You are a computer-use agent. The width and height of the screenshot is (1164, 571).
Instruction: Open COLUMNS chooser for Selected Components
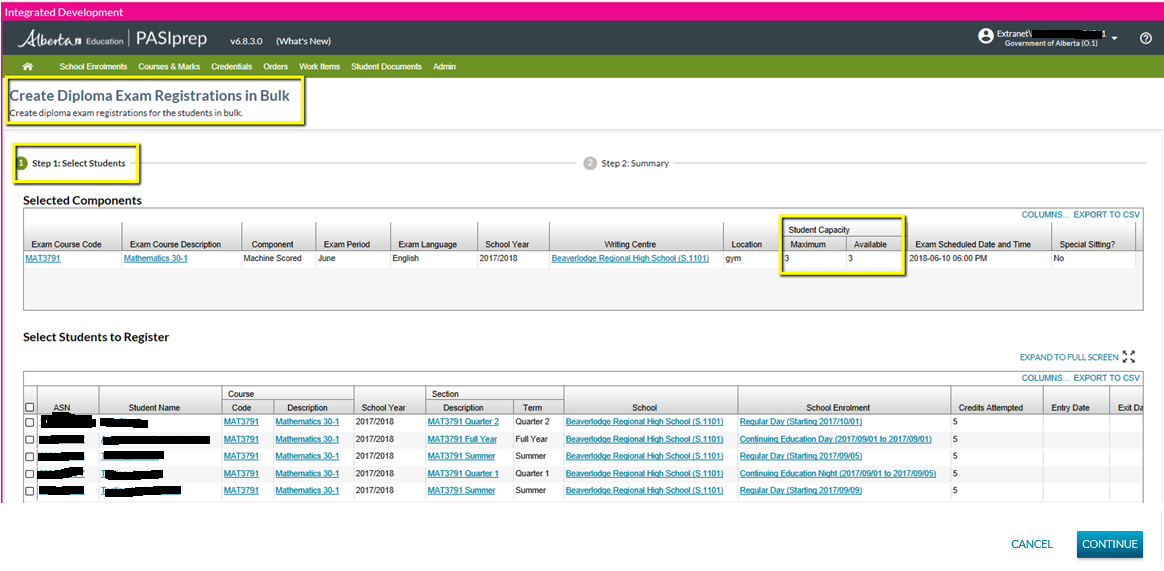click(1044, 215)
